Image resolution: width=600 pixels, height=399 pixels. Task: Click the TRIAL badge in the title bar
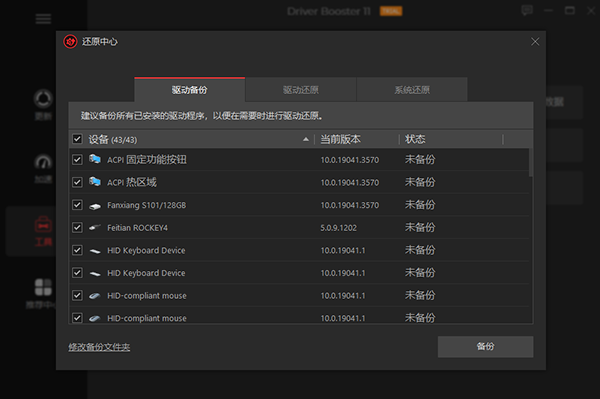391,11
